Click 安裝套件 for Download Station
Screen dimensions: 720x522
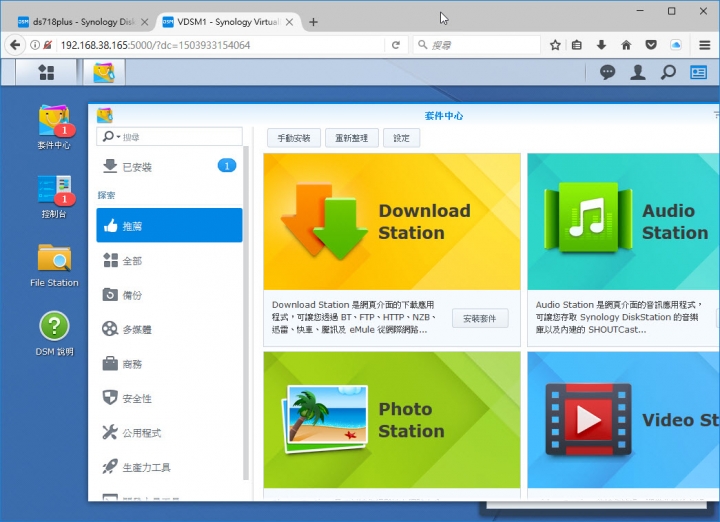pyautogui.click(x=480, y=318)
